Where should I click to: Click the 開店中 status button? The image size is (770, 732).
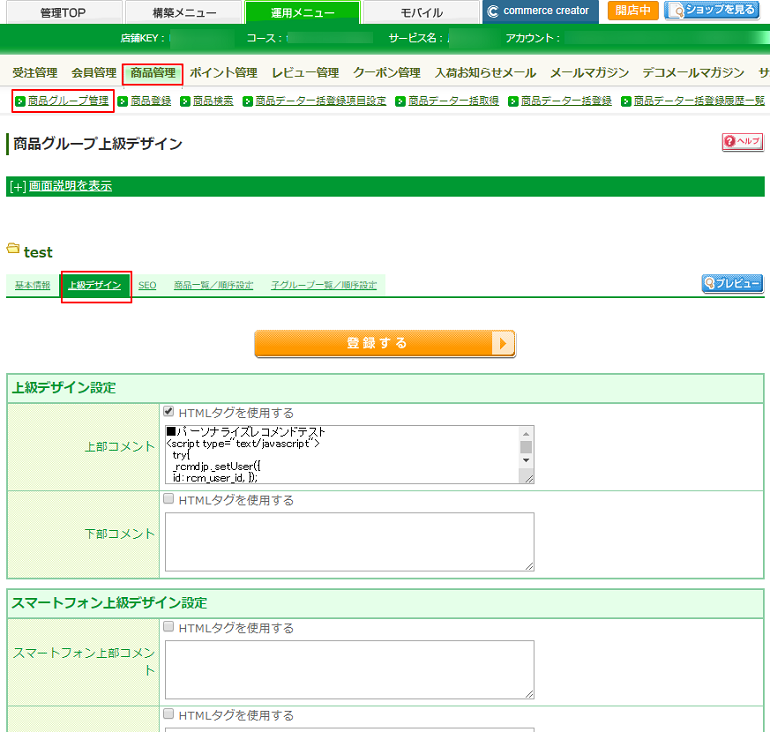[x=632, y=10]
